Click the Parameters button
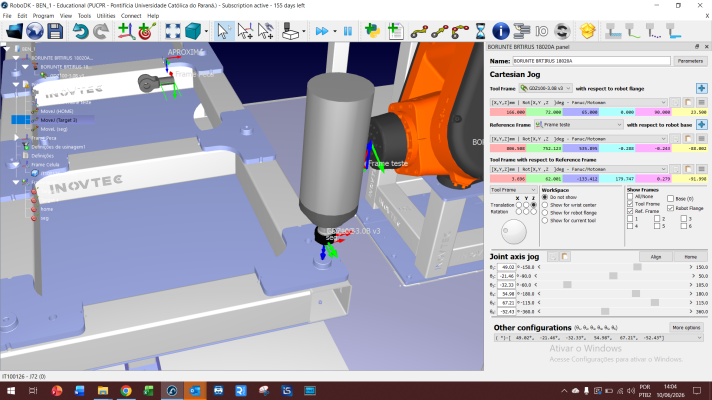 pyautogui.click(x=690, y=61)
